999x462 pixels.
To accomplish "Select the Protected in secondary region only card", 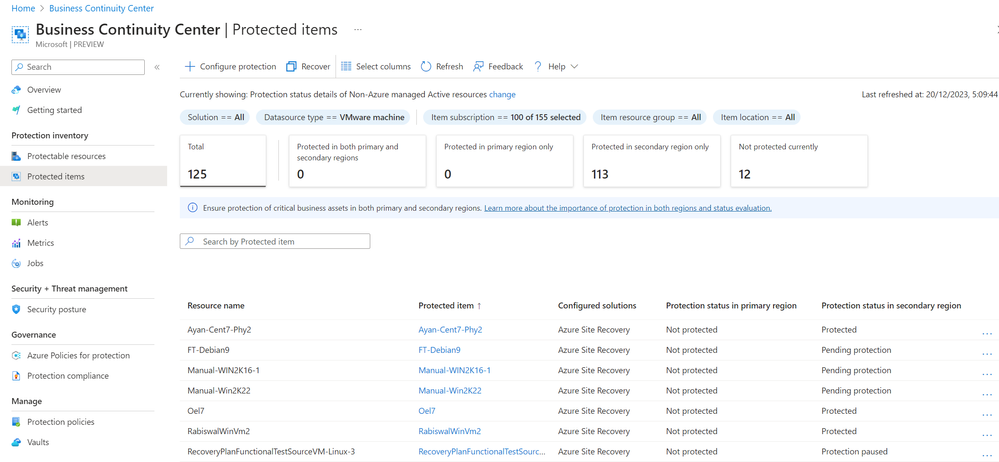I will tap(652, 161).
